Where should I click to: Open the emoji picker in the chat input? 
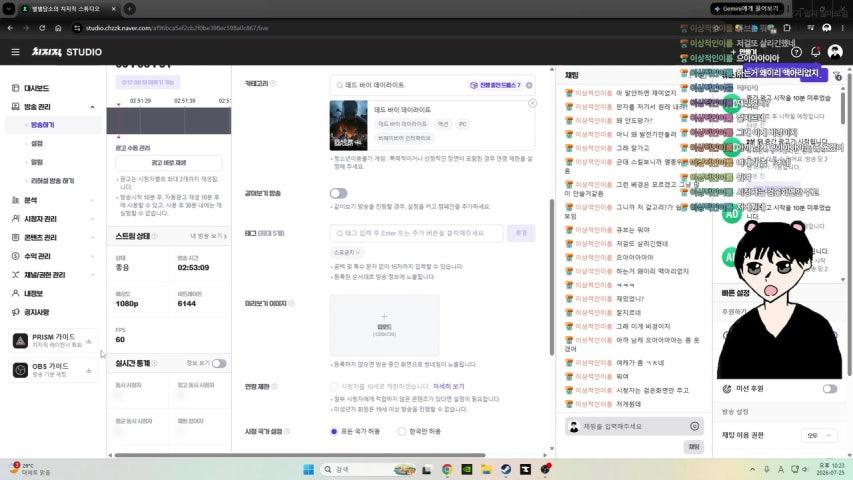click(695, 426)
